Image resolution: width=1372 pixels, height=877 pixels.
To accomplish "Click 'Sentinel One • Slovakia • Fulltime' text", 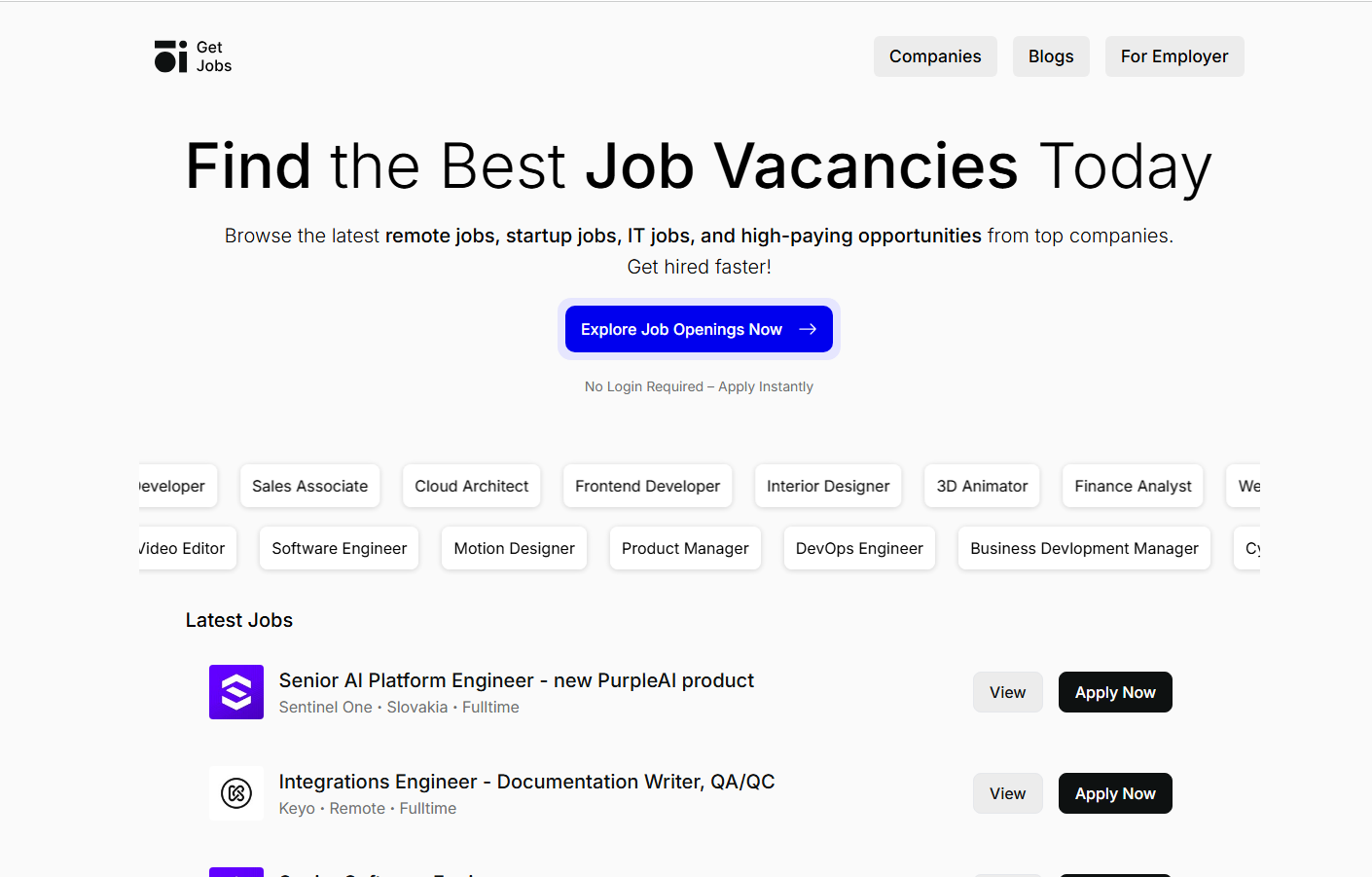I will point(399,708).
